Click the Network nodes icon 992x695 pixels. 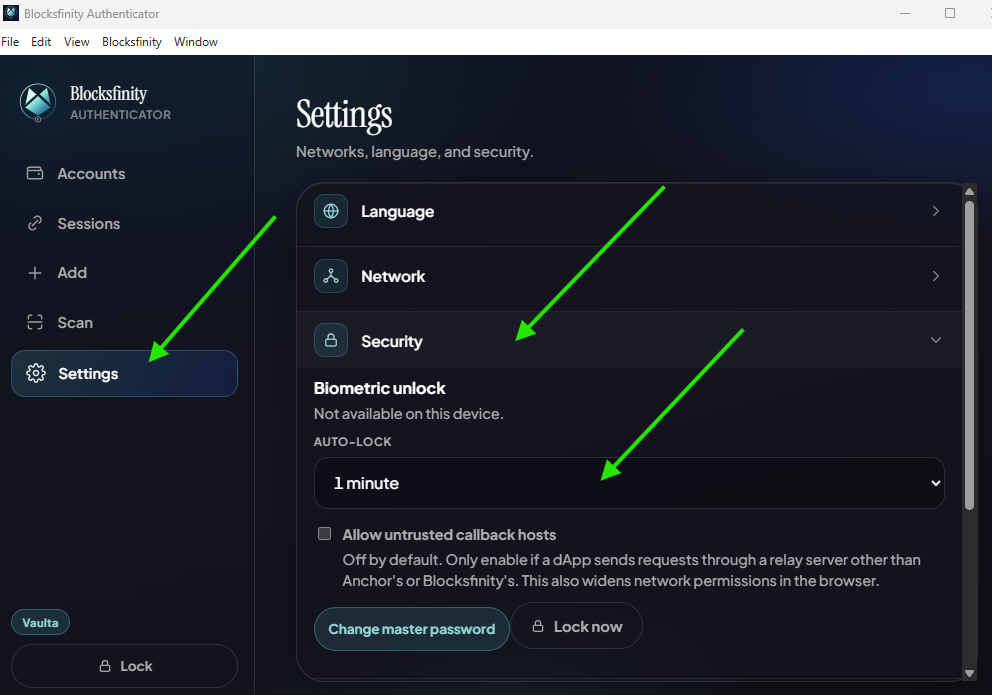[x=331, y=276]
